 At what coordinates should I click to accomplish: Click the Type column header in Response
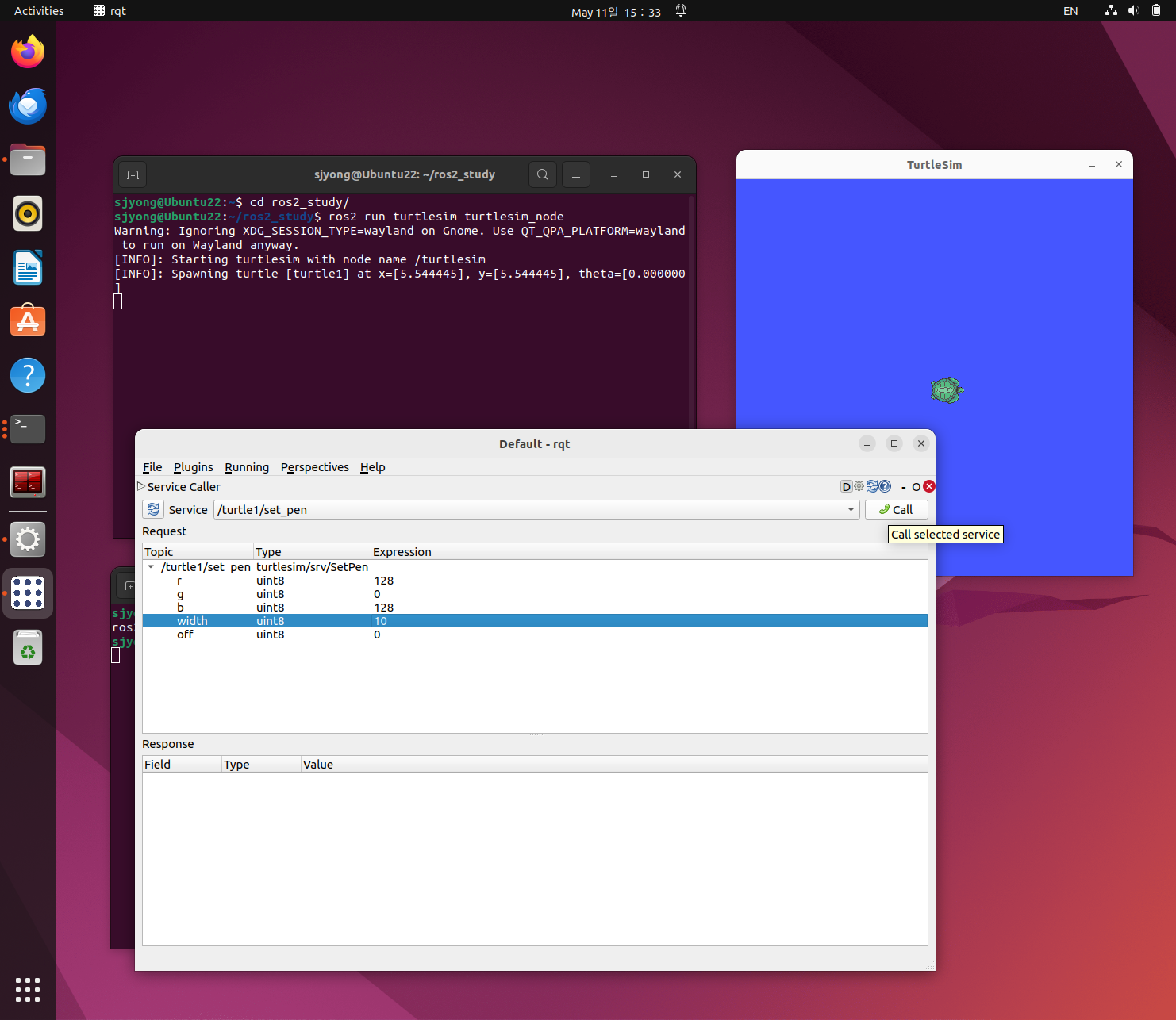click(x=261, y=765)
